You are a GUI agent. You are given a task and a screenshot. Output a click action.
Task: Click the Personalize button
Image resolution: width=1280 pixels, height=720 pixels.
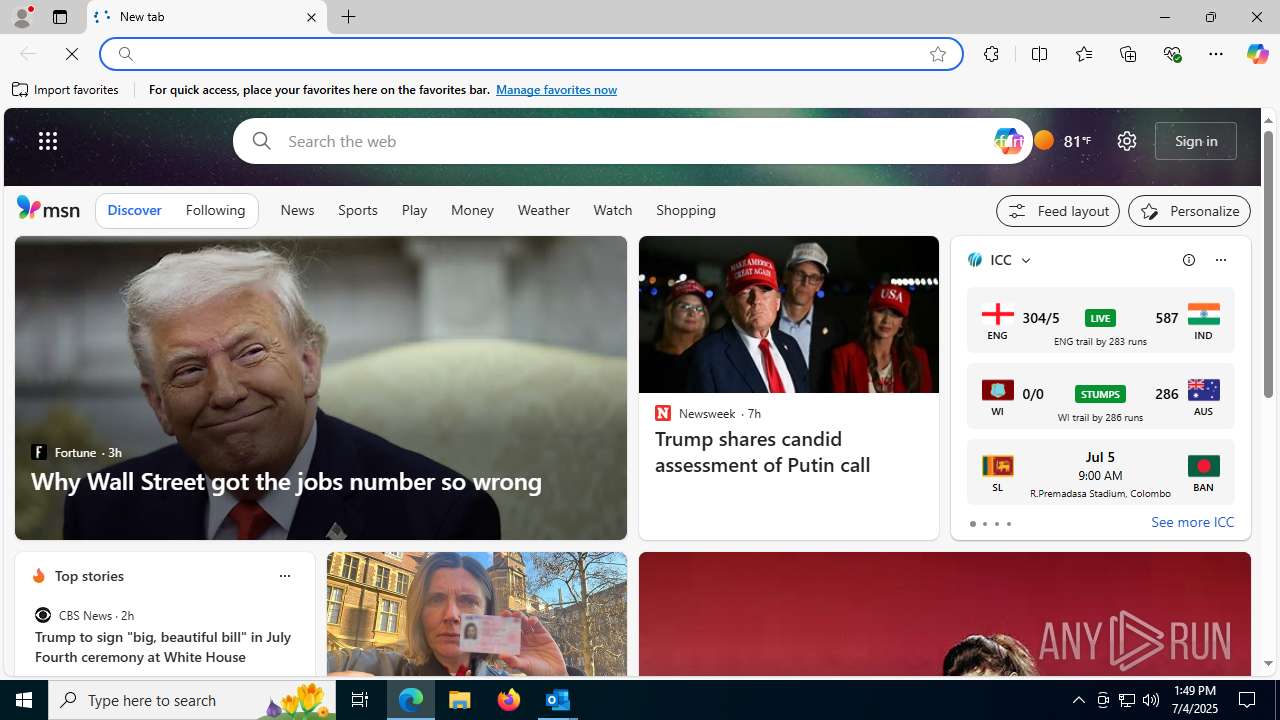click(1189, 211)
